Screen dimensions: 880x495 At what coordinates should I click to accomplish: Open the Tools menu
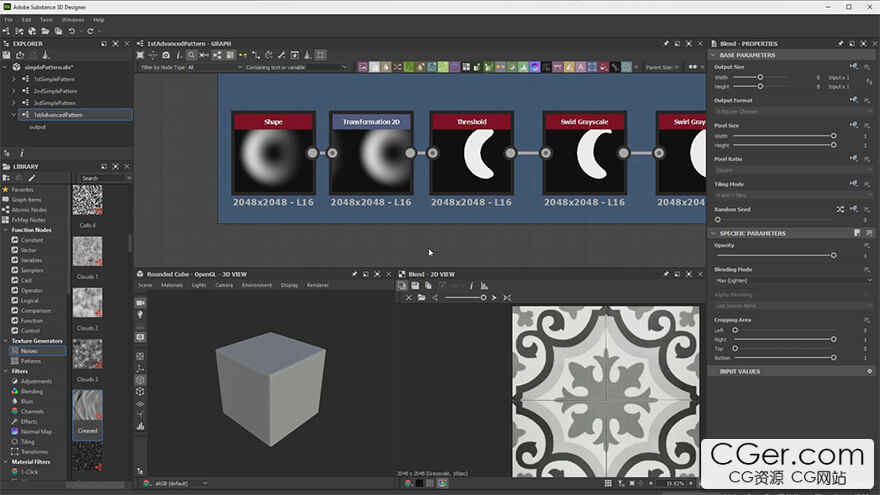(x=46, y=20)
